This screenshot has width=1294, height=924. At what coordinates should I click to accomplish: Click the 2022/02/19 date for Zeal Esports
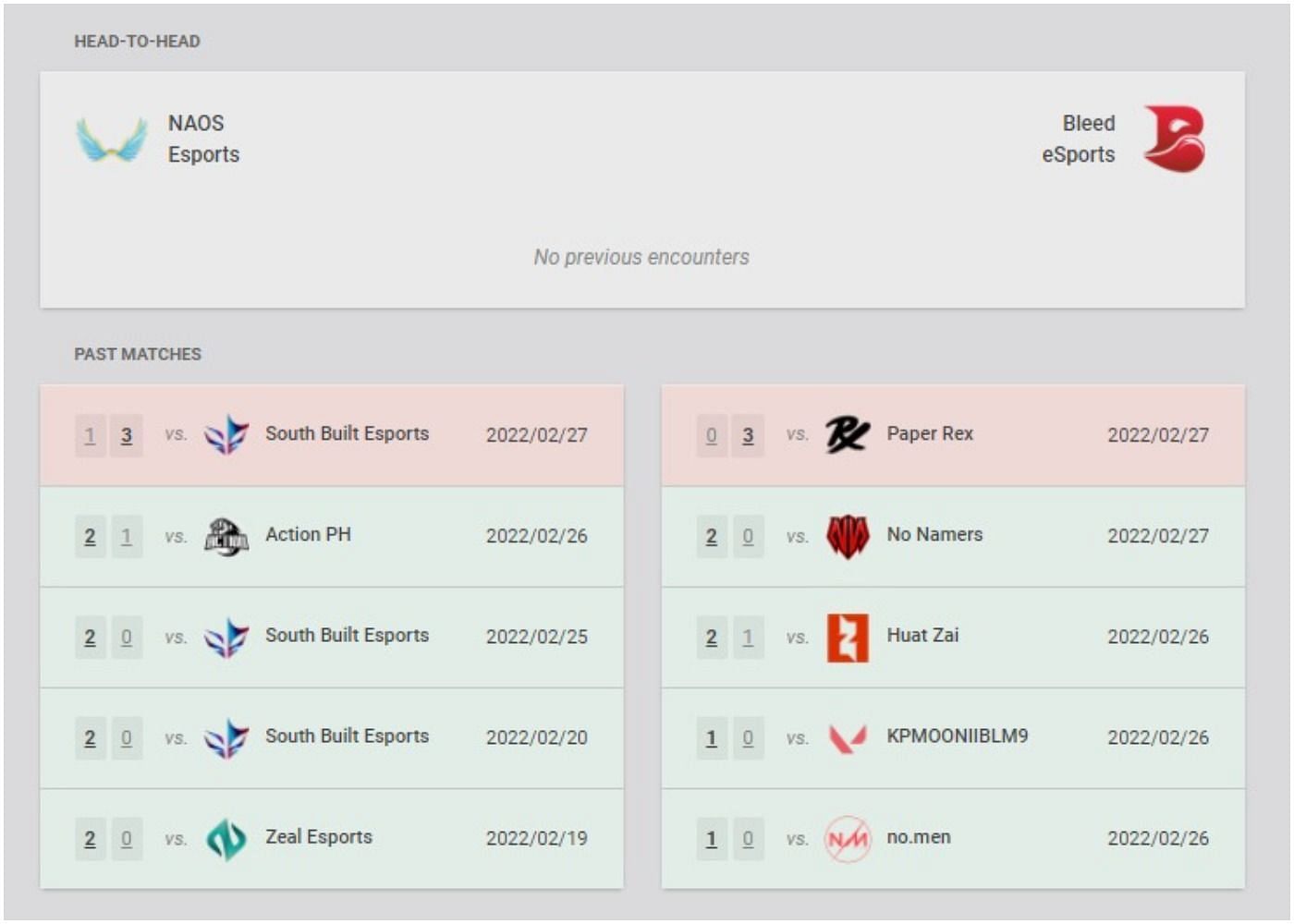tap(537, 838)
